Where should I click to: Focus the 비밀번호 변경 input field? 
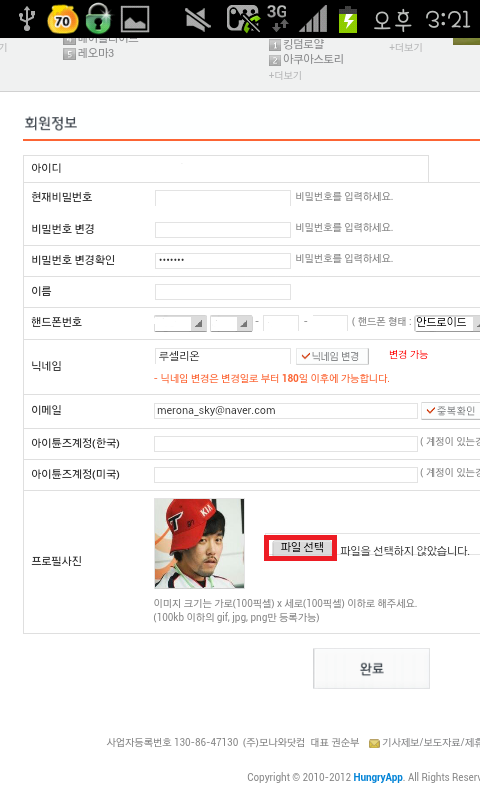point(223,230)
